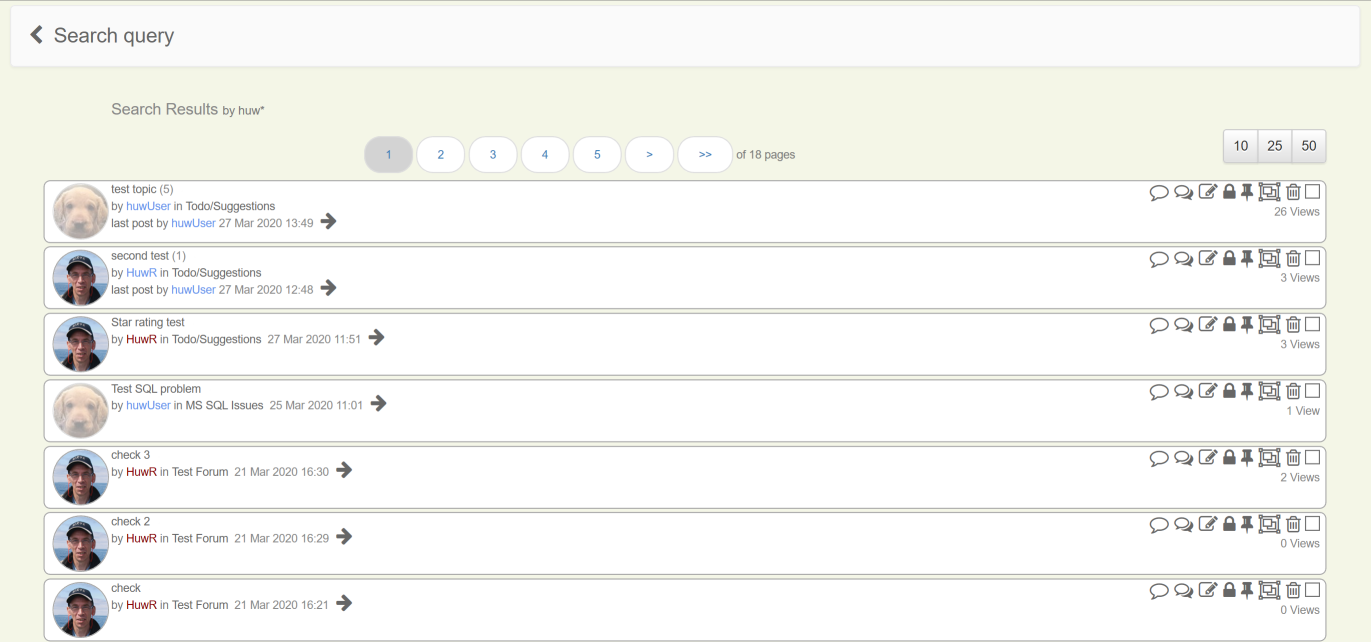Image resolution: width=1371 pixels, height=642 pixels.
Task: Tick the checkbox for 'test topic'
Action: coord(1313,192)
